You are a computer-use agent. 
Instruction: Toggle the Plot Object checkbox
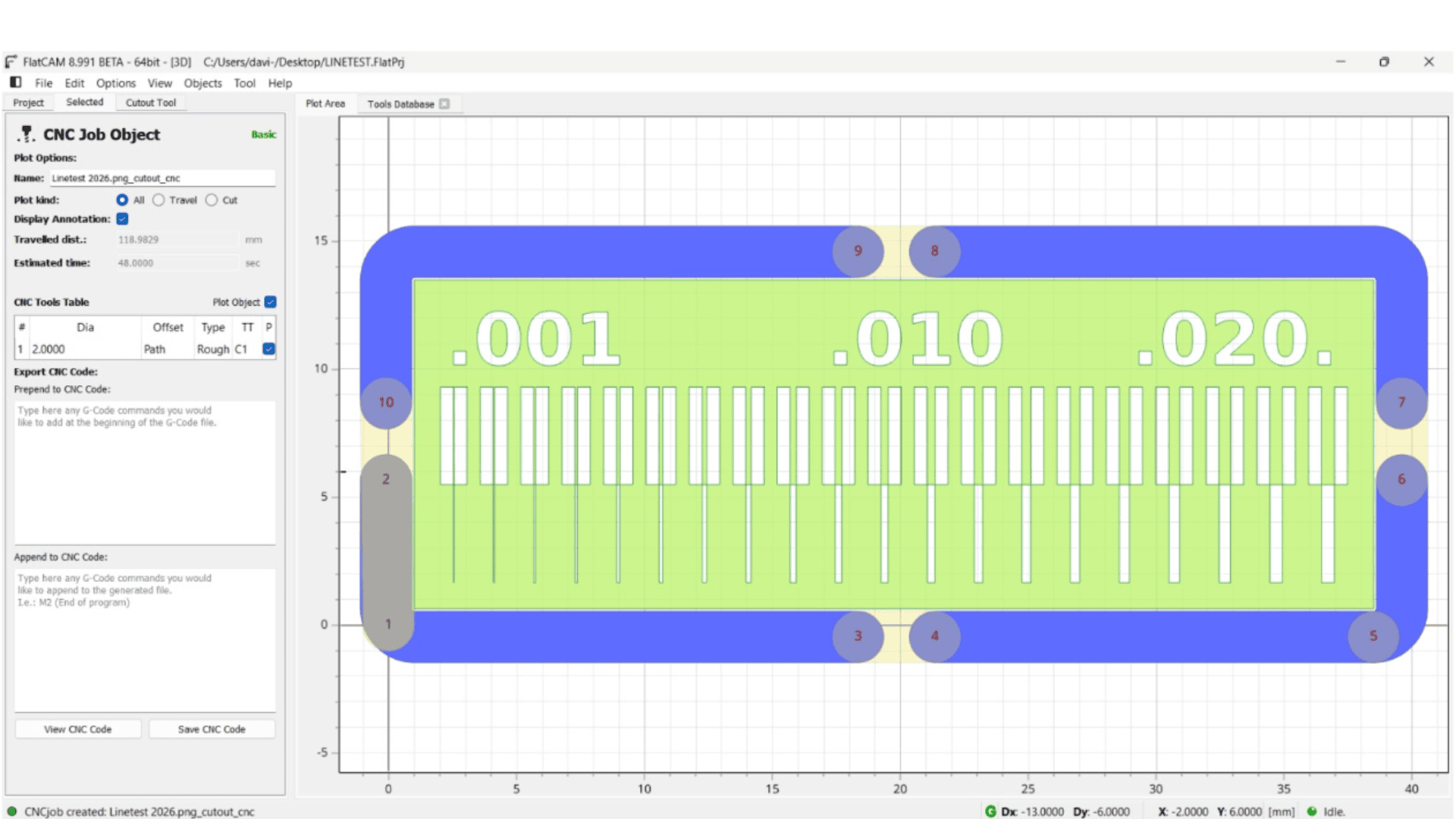point(270,302)
